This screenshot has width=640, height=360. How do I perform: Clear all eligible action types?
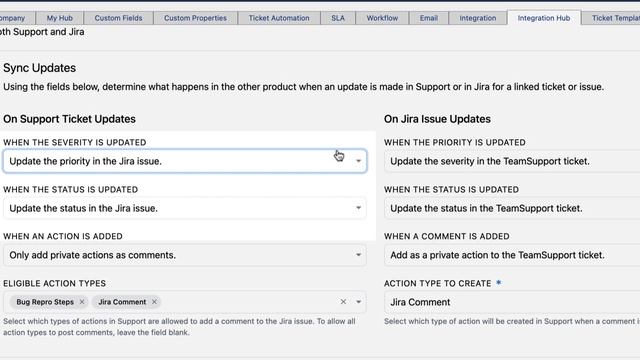[x=343, y=302]
